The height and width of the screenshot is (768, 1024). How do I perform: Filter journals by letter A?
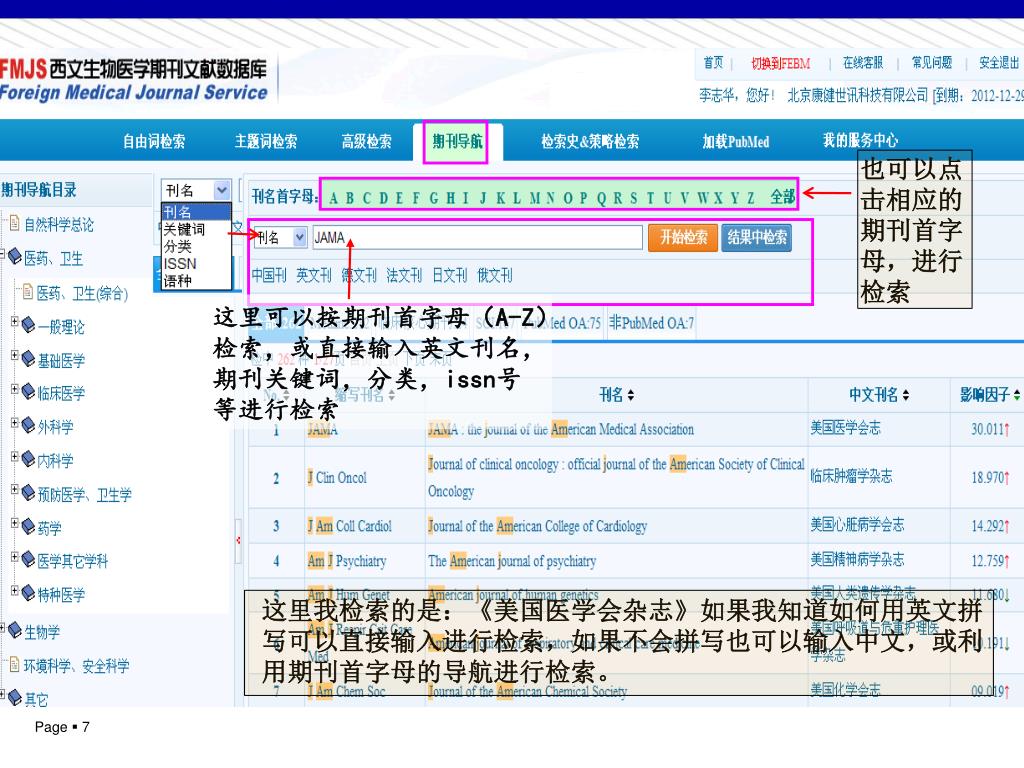[333, 198]
